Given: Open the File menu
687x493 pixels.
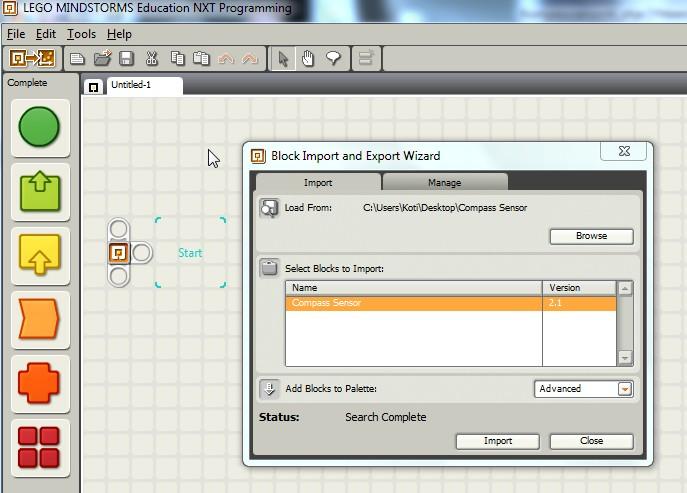Looking at the screenshot, I should coord(16,34).
